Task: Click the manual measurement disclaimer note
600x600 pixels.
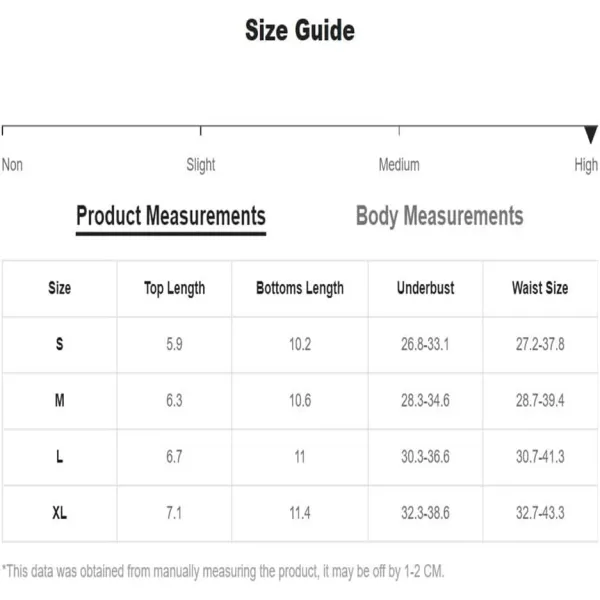Action: tap(223, 571)
